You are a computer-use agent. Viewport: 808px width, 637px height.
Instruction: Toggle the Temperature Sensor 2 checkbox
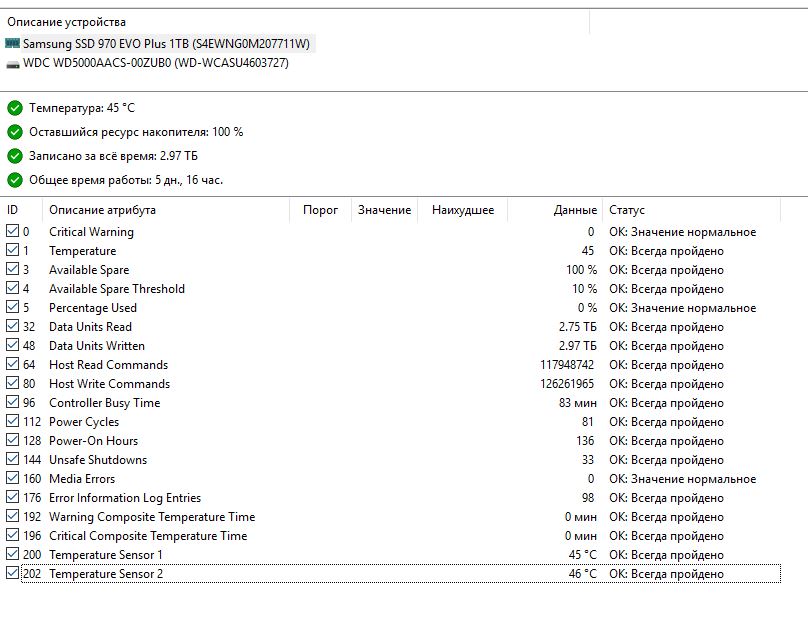tap(12, 573)
